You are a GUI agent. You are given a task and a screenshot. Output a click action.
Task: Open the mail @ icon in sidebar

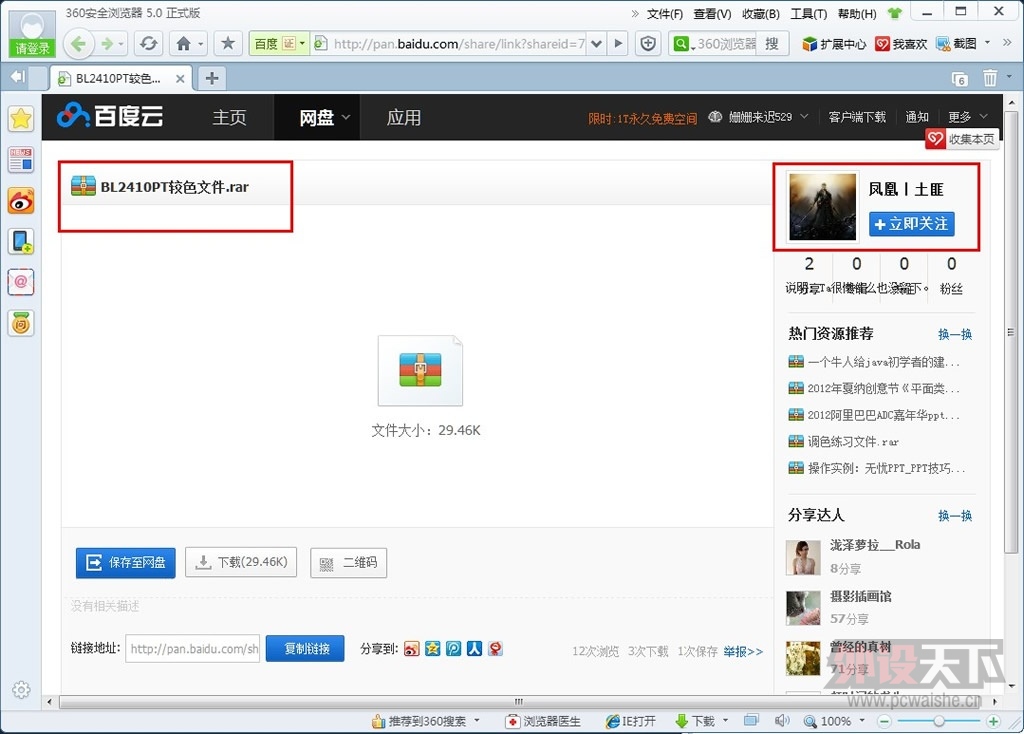click(21, 282)
